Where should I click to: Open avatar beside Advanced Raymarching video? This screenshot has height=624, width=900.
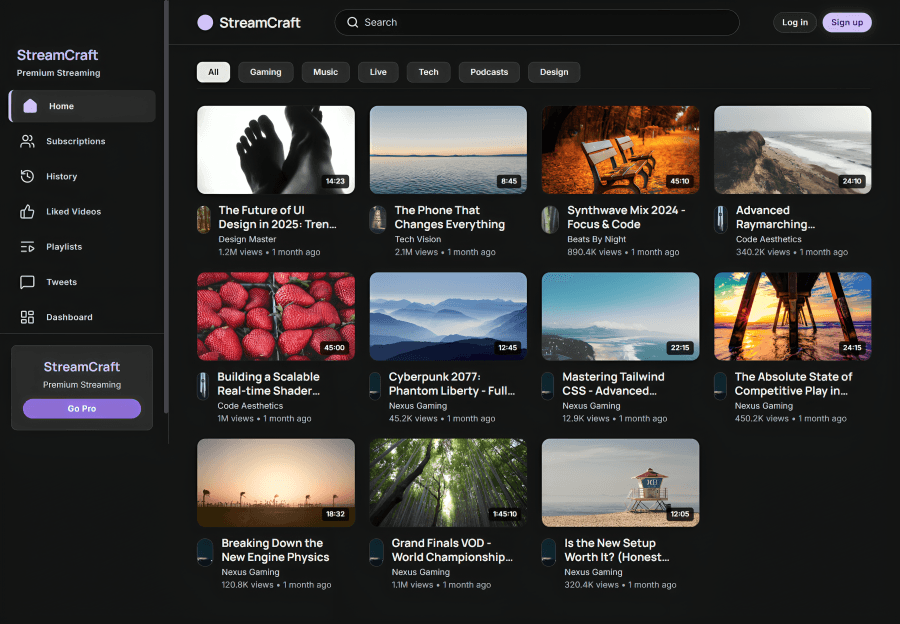click(x=720, y=220)
